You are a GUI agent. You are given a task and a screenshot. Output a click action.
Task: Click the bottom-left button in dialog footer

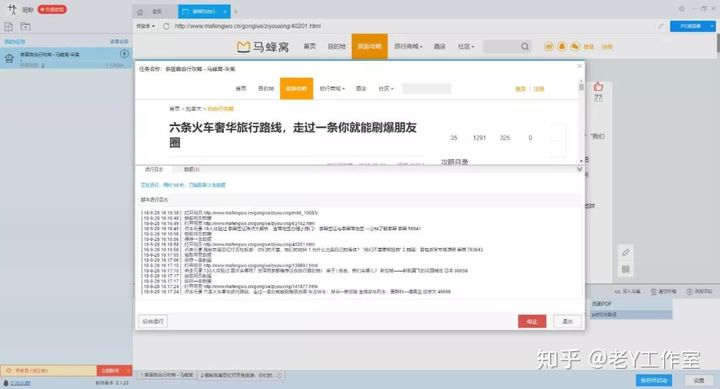click(152, 321)
